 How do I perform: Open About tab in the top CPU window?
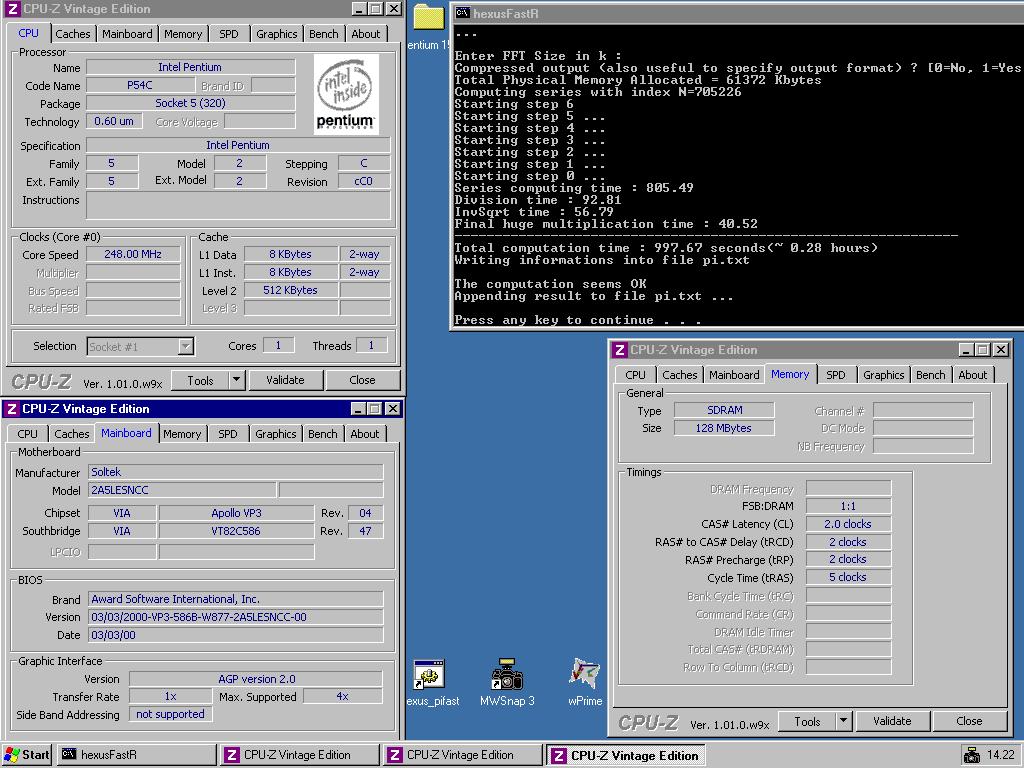click(365, 34)
